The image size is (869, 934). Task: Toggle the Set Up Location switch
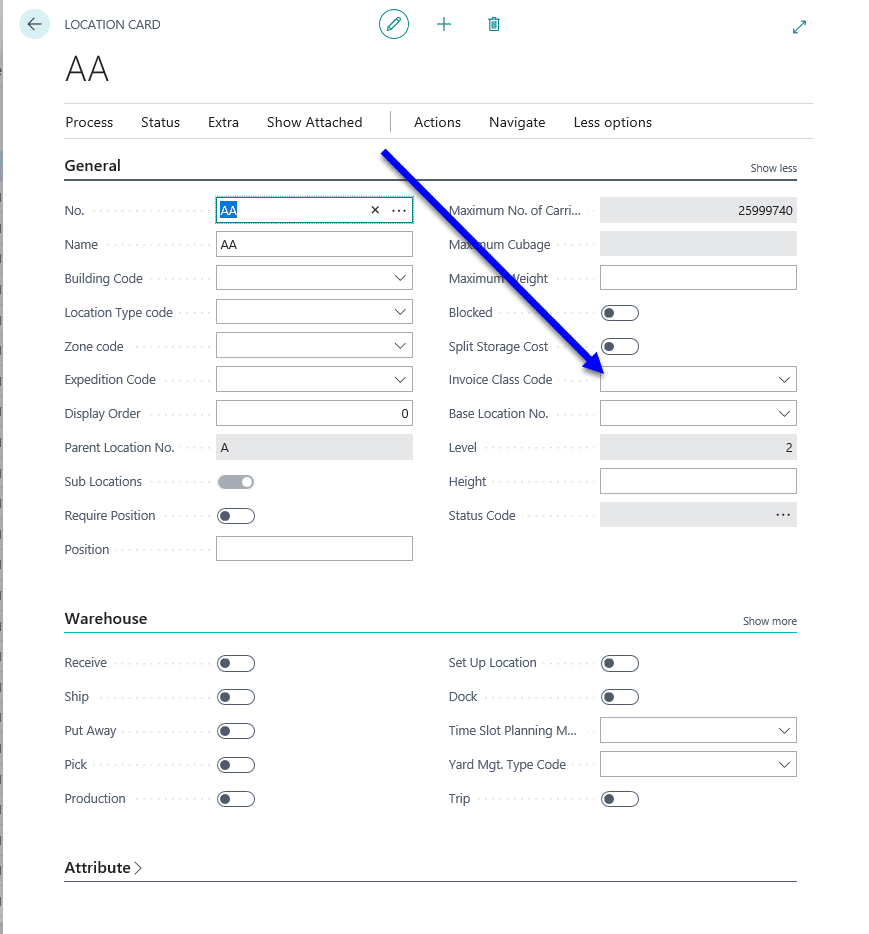[620, 663]
